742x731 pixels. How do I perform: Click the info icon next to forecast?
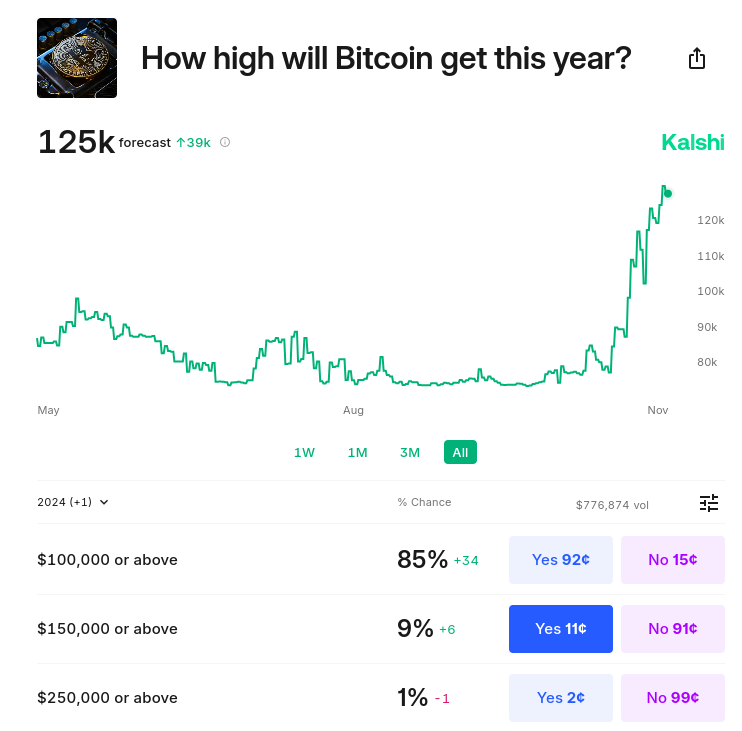point(225,142)
